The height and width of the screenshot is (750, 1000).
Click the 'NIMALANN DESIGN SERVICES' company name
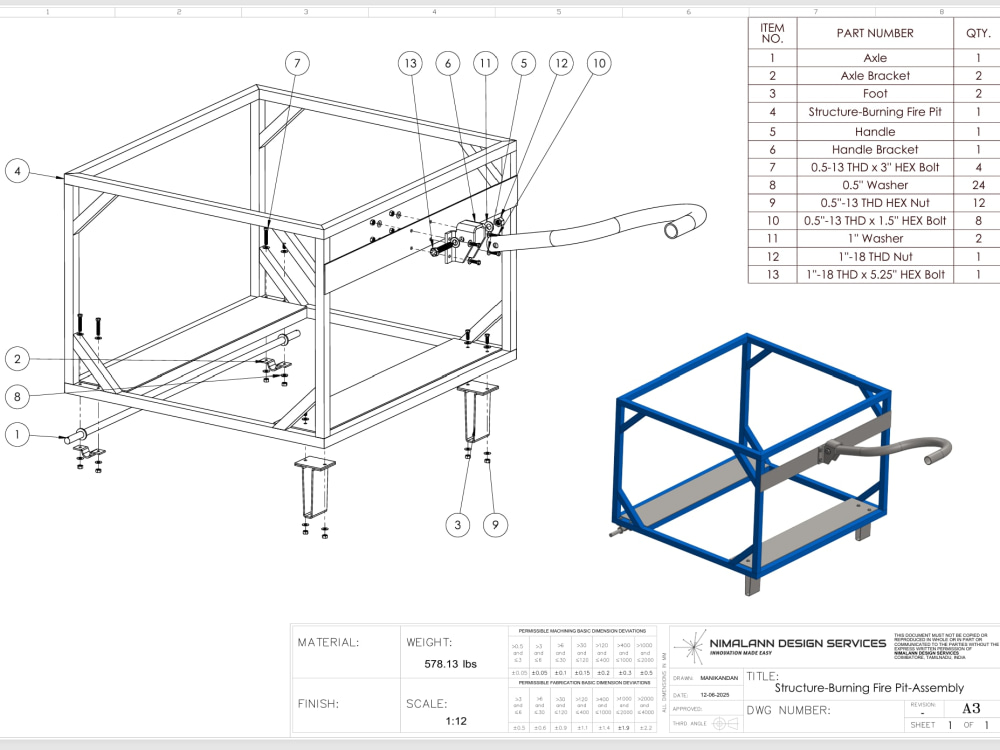tap(798, 643)
